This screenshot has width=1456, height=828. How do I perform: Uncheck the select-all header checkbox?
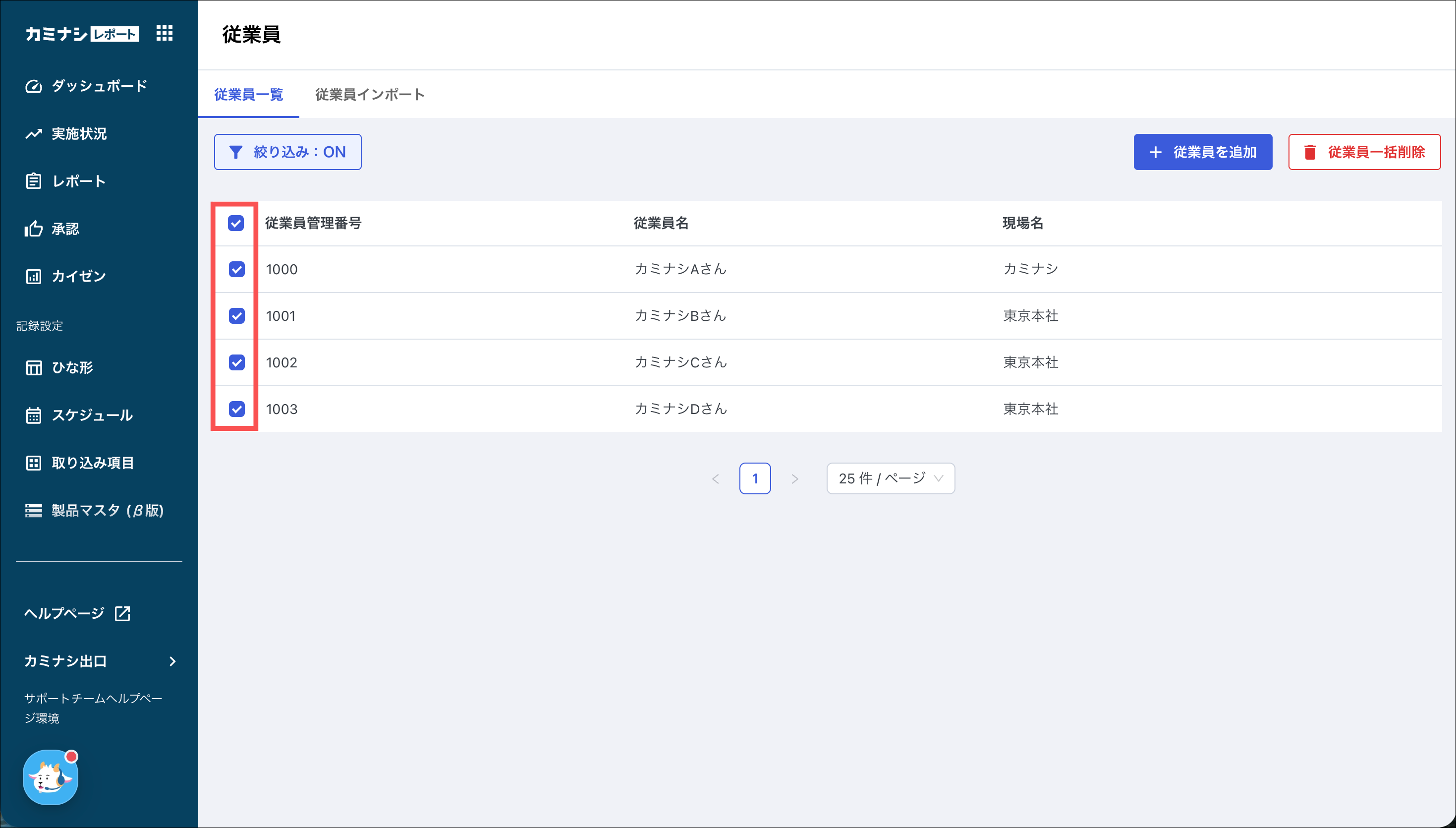coord(236,223)
